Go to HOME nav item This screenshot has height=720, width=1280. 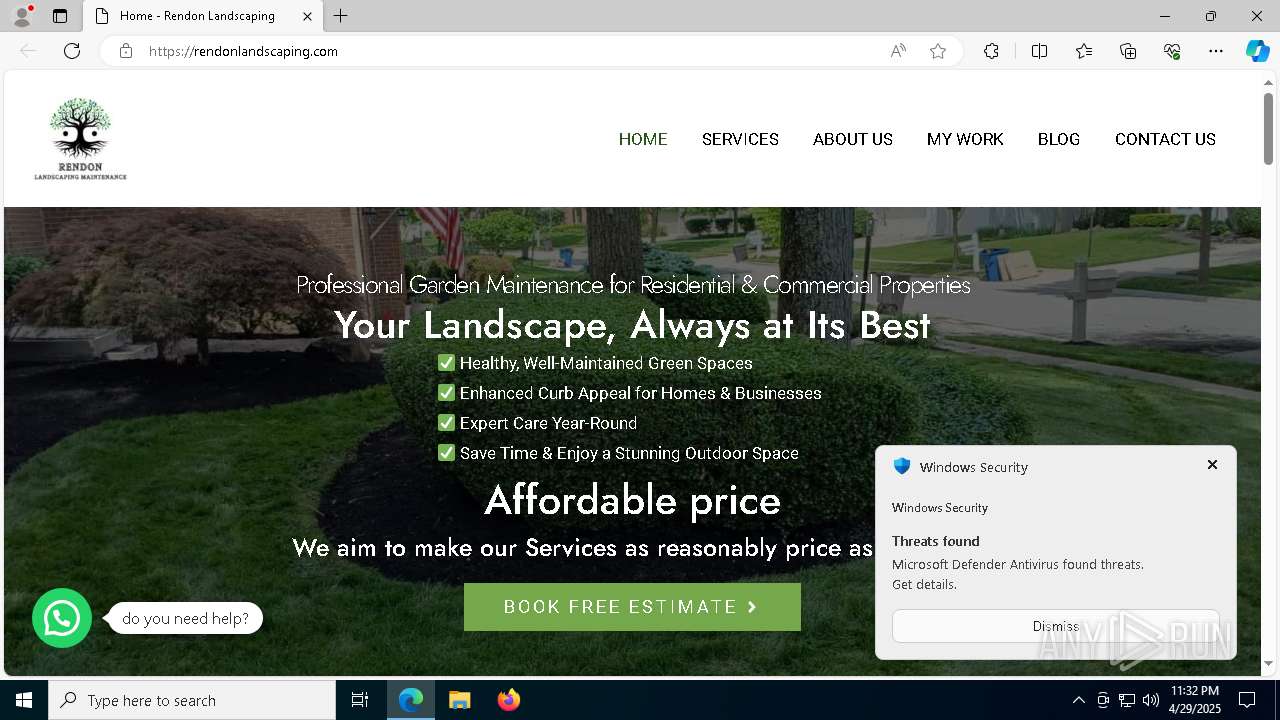643,139
